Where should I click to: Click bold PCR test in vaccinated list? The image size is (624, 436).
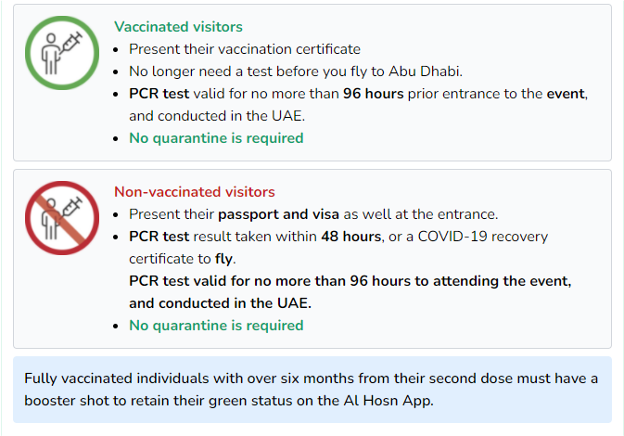[x=159, y=93]
